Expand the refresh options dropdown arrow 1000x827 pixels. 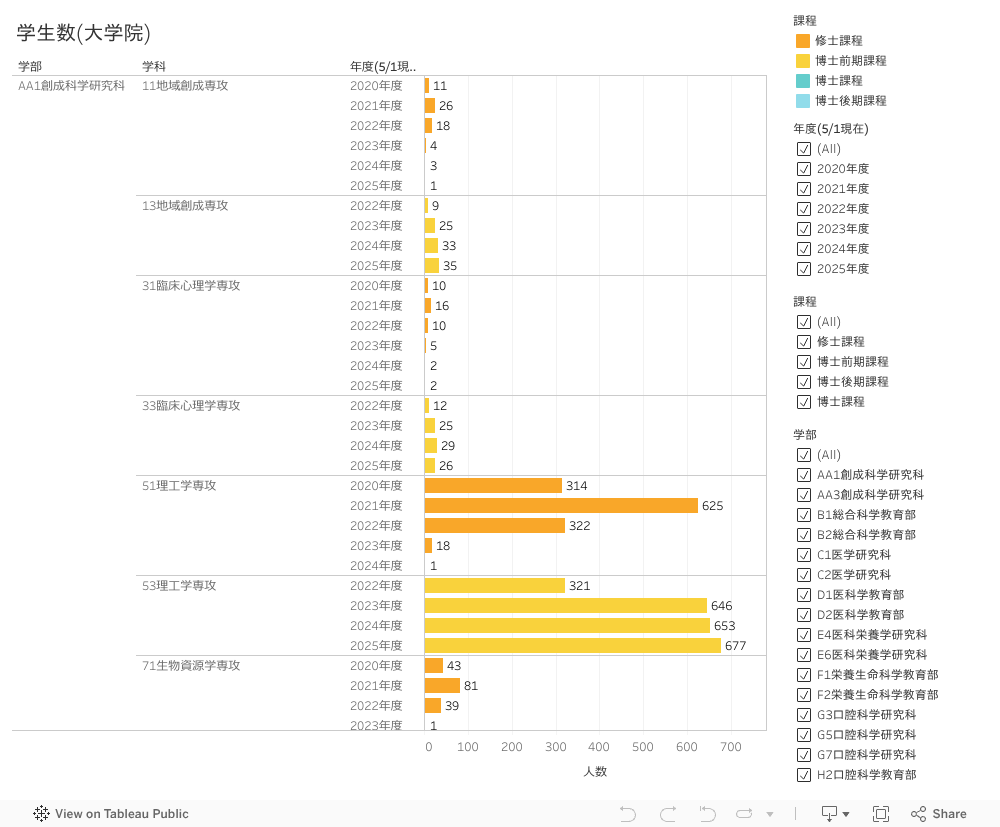[x=770, y=815]
